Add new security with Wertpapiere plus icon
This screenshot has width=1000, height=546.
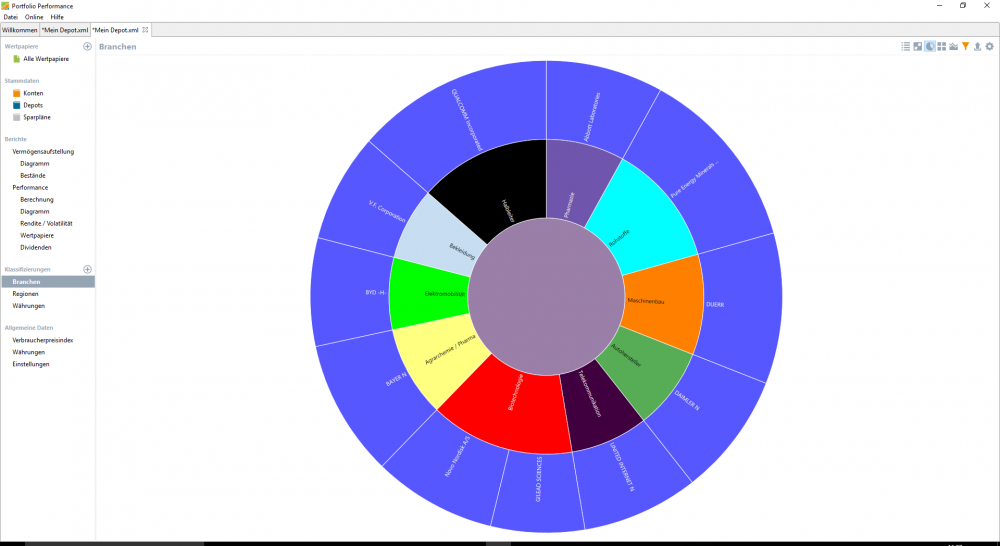(x=87, y=47)
